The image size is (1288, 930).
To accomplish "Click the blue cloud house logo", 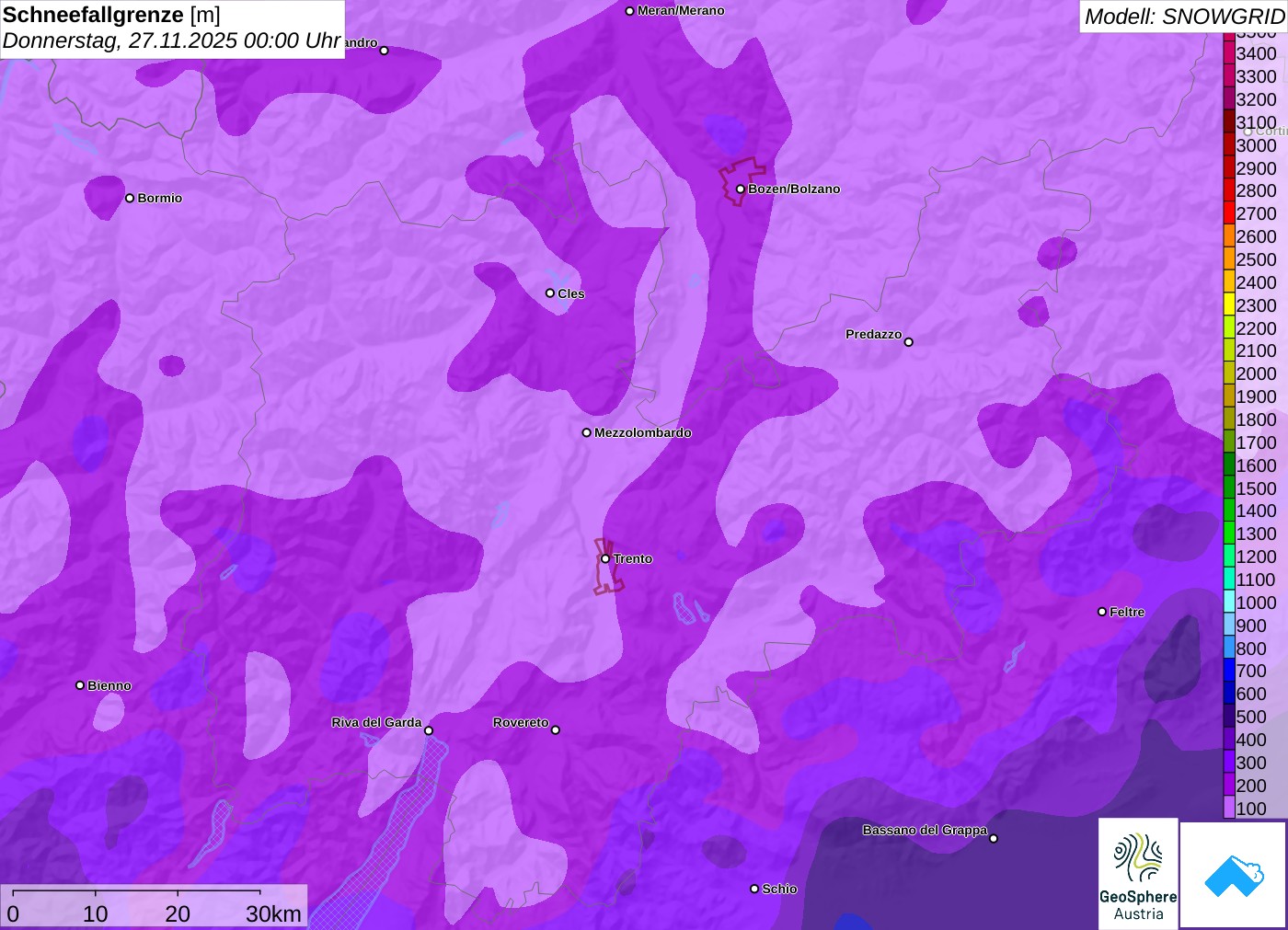I will point(1234,875).
